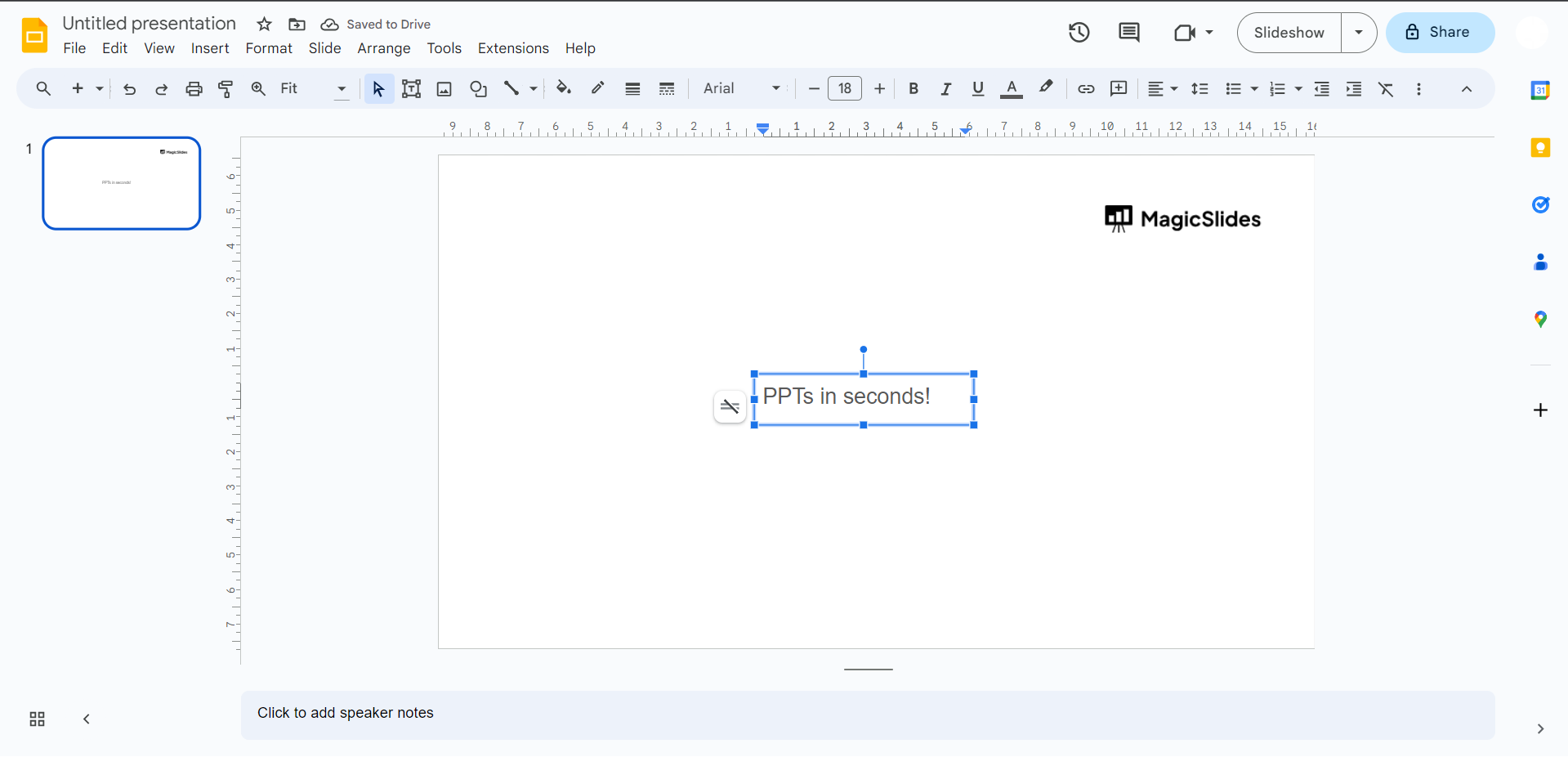Decrease the text indent
Viewport: 1568px width, 757px height.
click(1321, 88)
